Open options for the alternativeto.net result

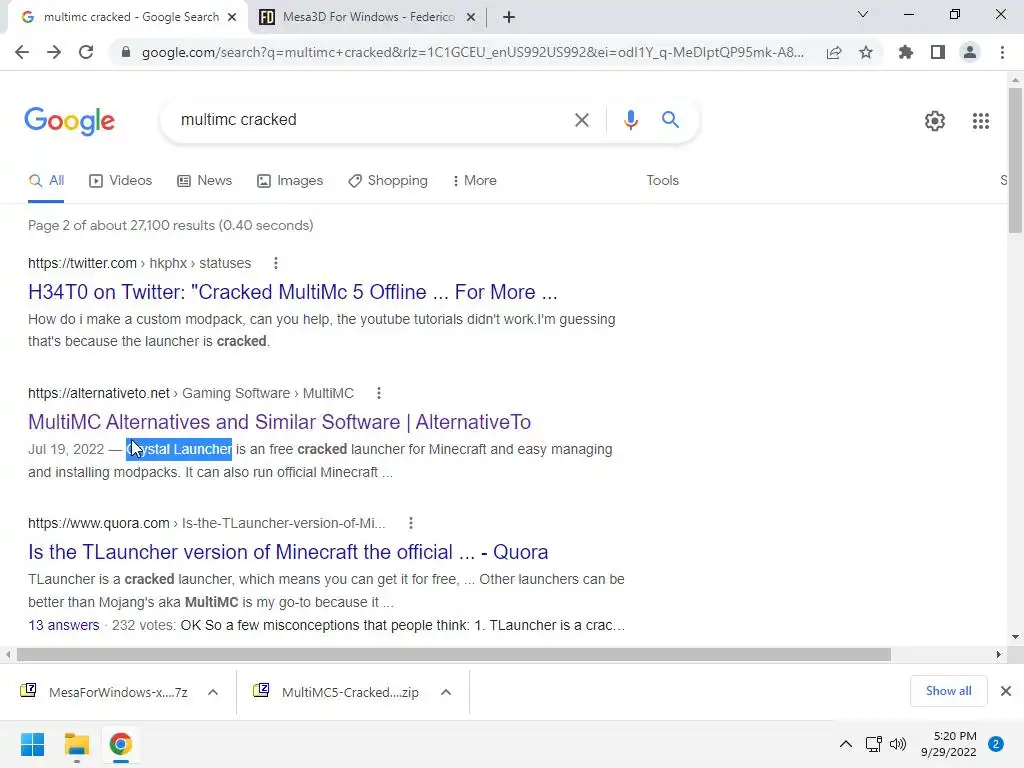(379, 393)
